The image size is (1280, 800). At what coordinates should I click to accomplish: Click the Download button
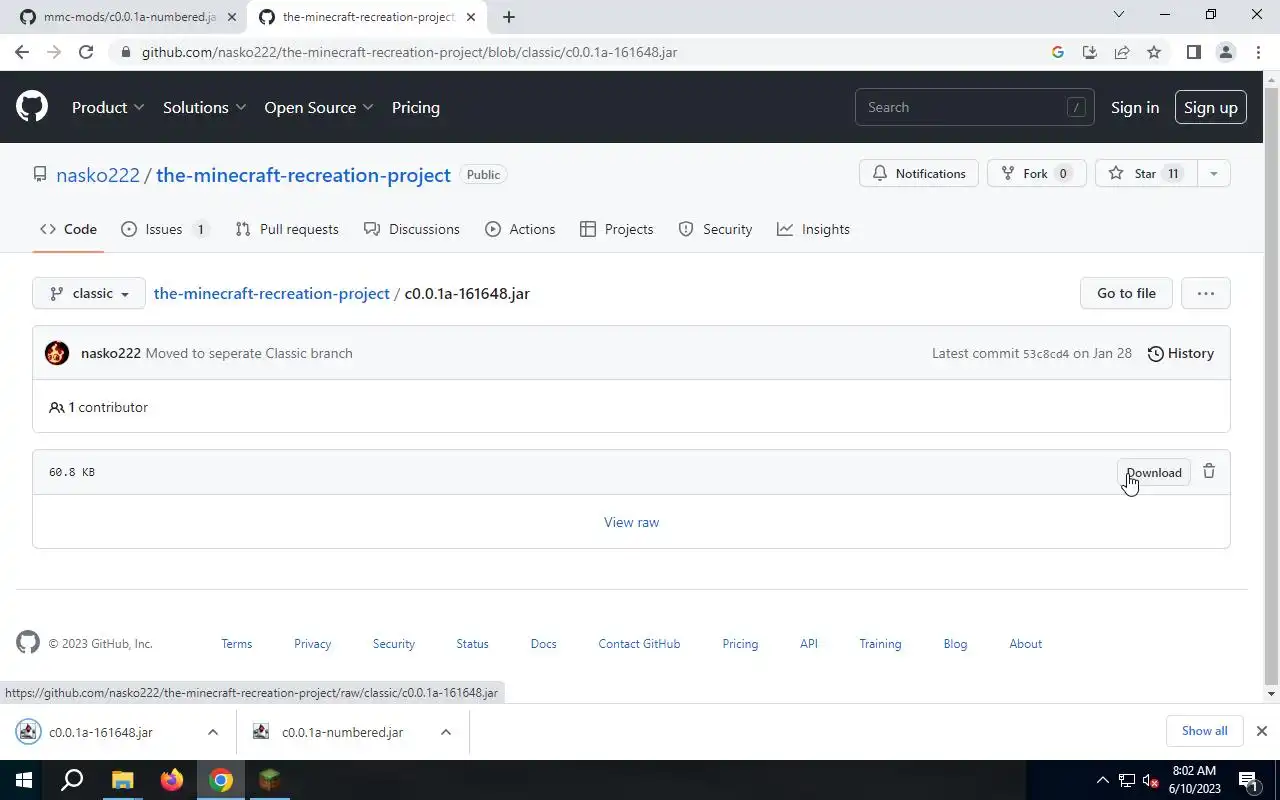coord(1154,472)
